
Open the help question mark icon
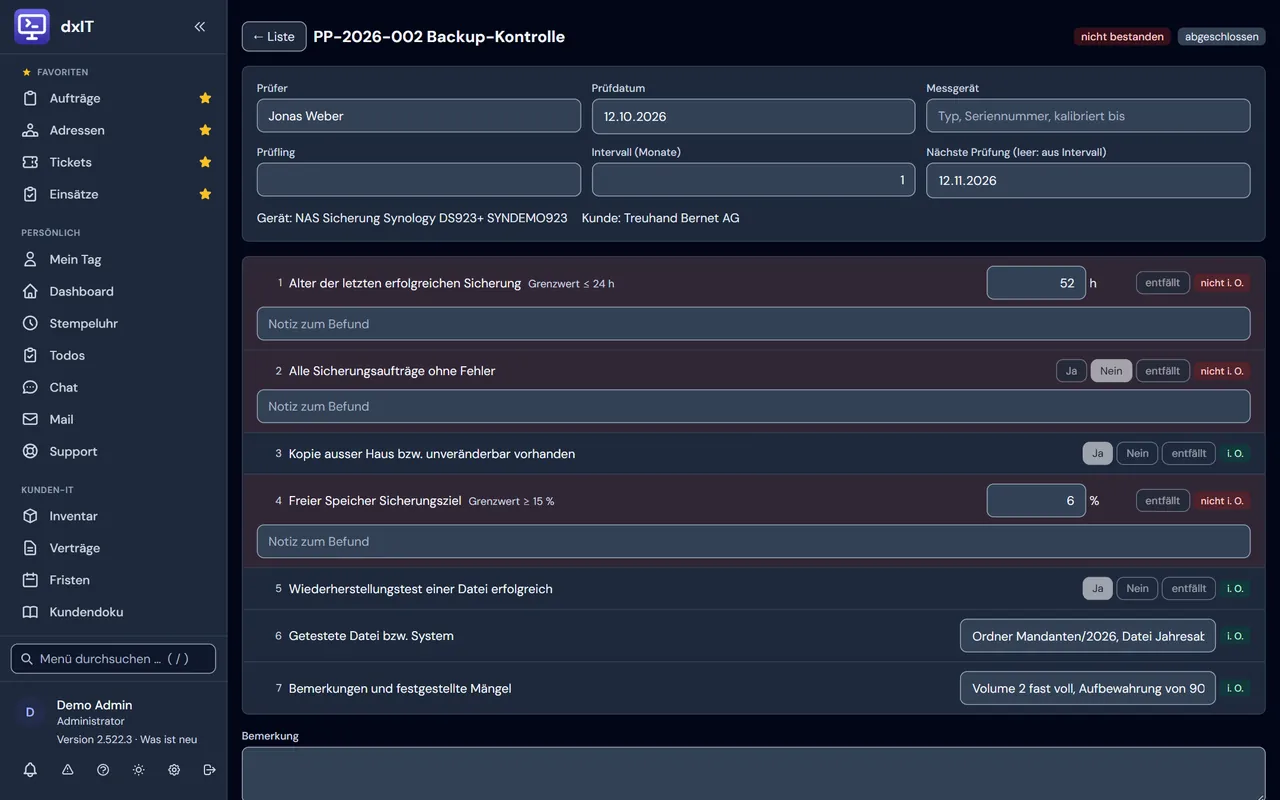click(103, 770)
